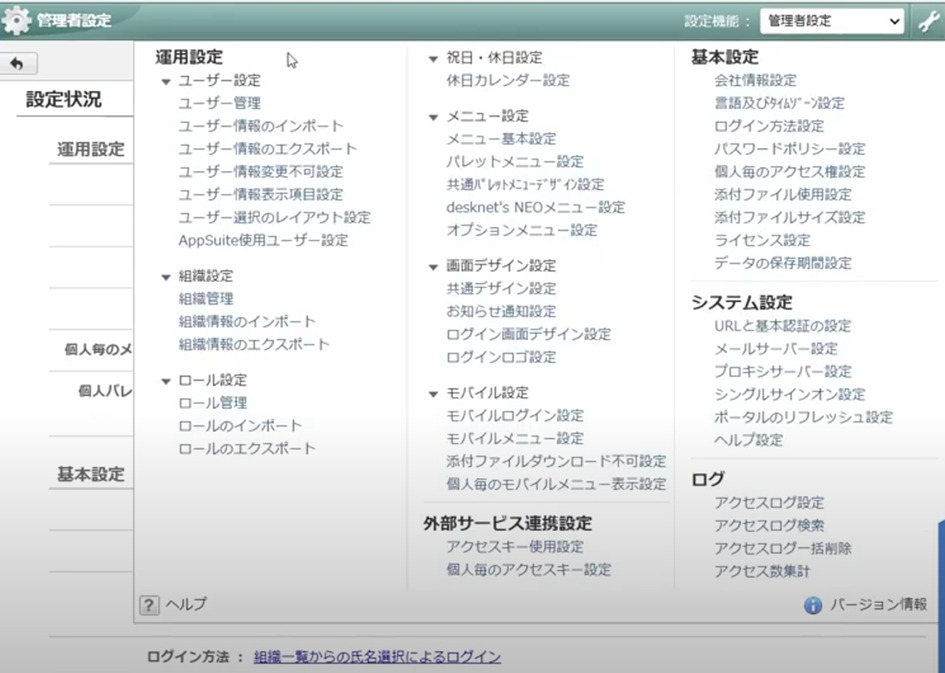Click the gear icon beside 管理者設定 title
The width and height of the screenshot is (945, 673).
tap(17, 20)
